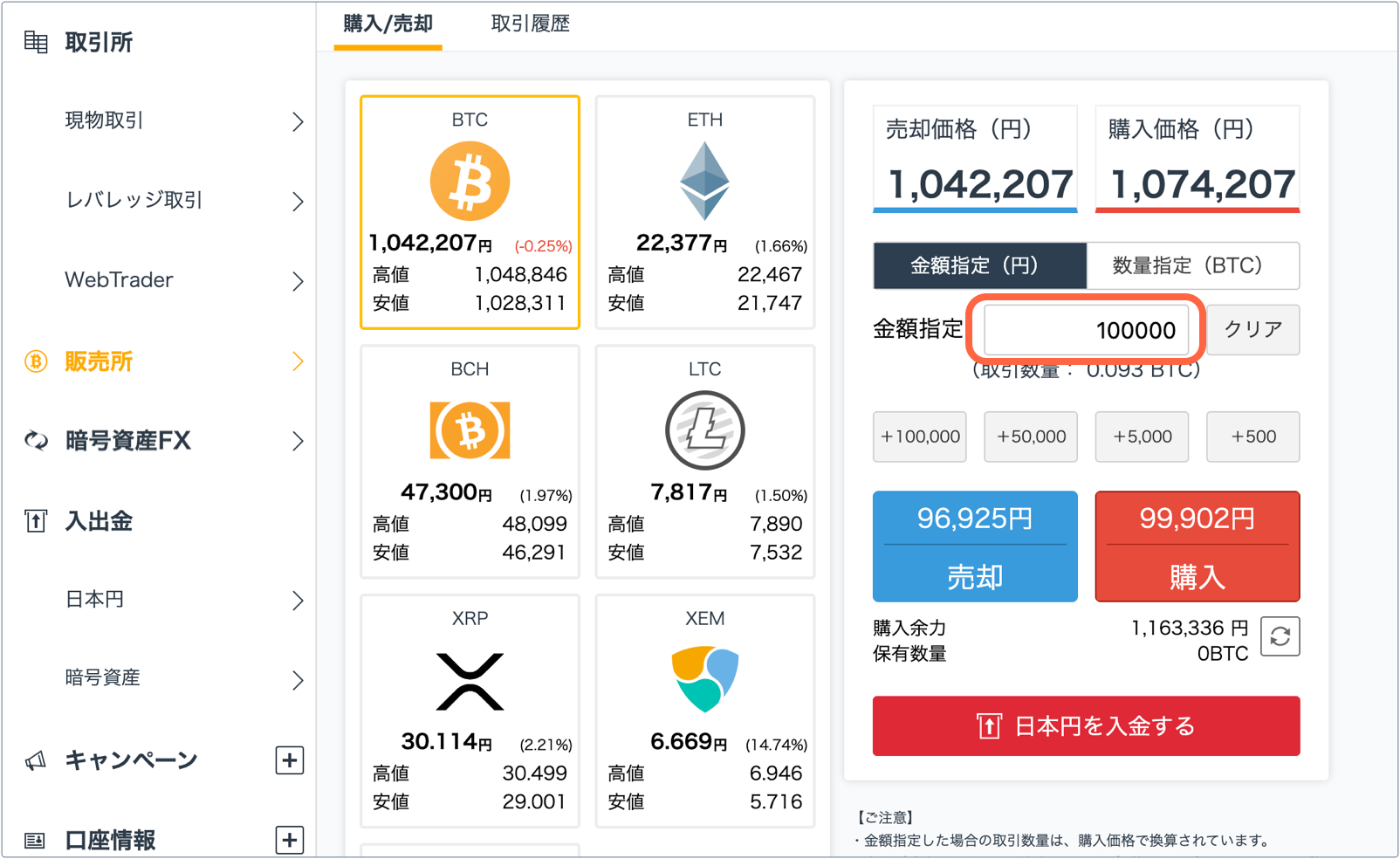The image size is (1400, 859).
Task: Click XRP price 30.114円 text
Action: click(x=446, y=742)
